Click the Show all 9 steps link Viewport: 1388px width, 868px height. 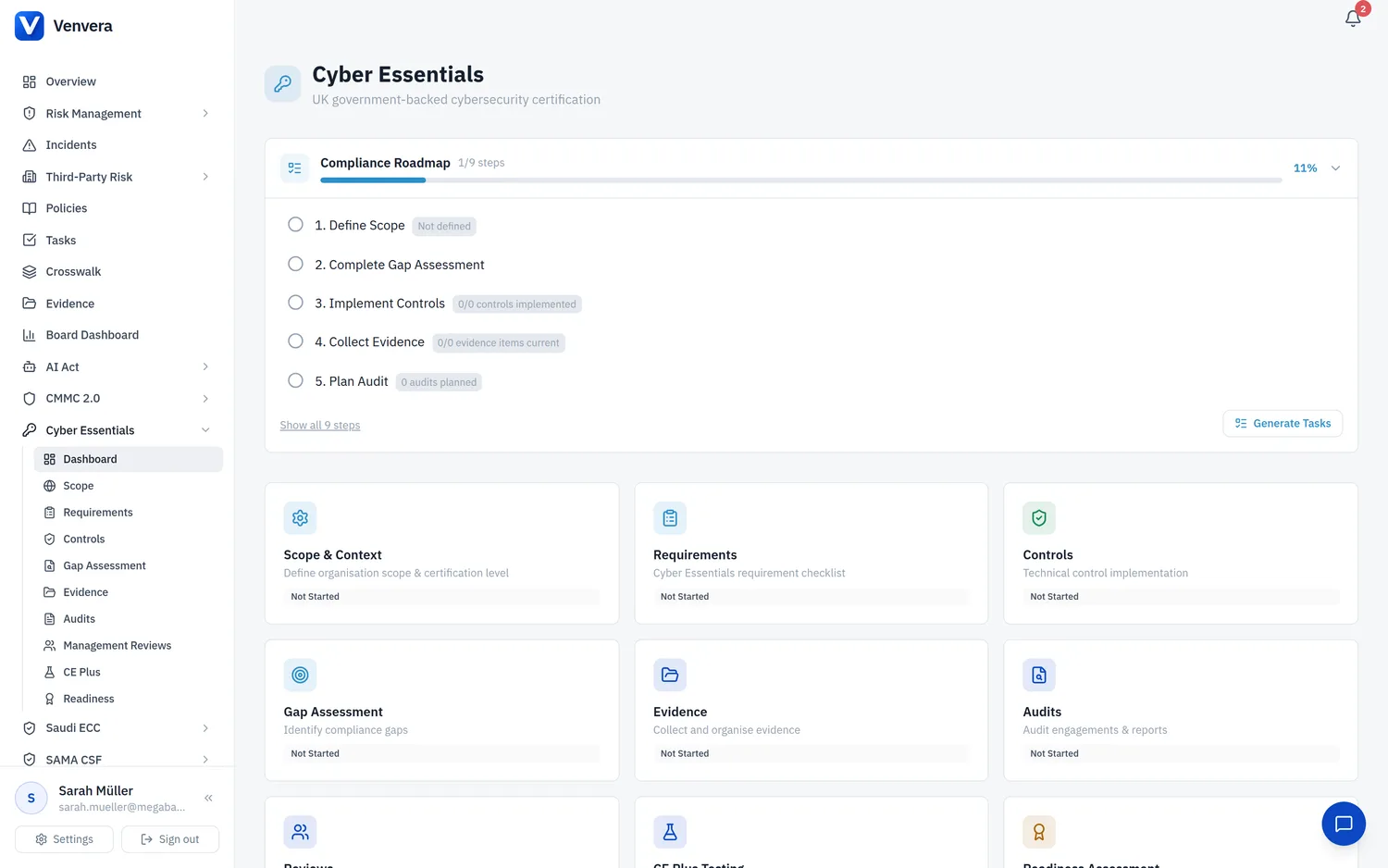(x=320, y=426)
